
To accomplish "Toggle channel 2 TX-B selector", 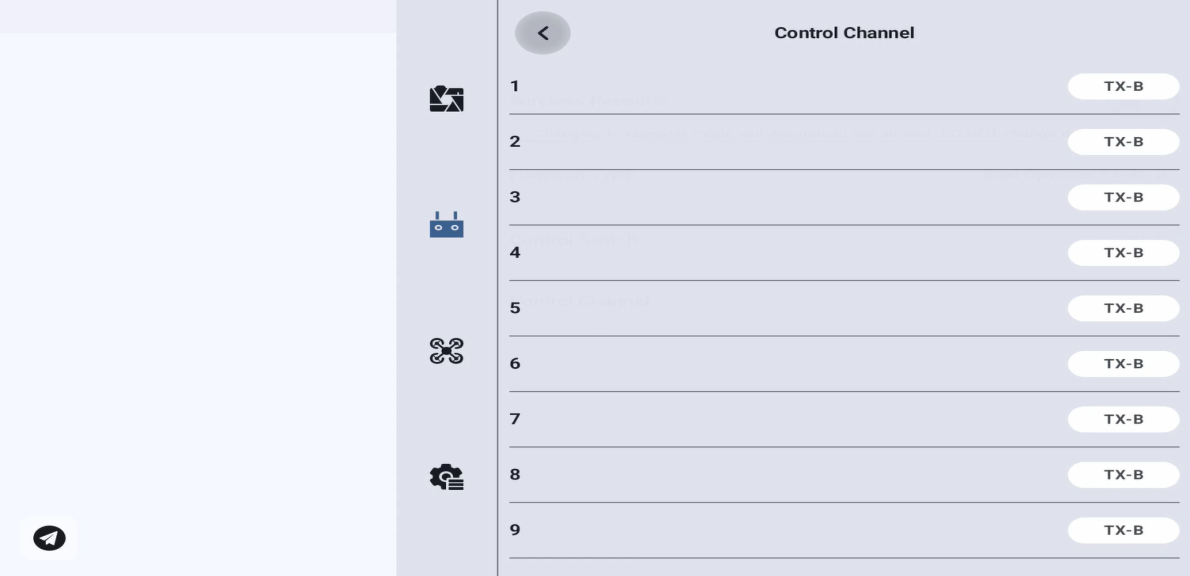I will click(x=1123, y=142).
